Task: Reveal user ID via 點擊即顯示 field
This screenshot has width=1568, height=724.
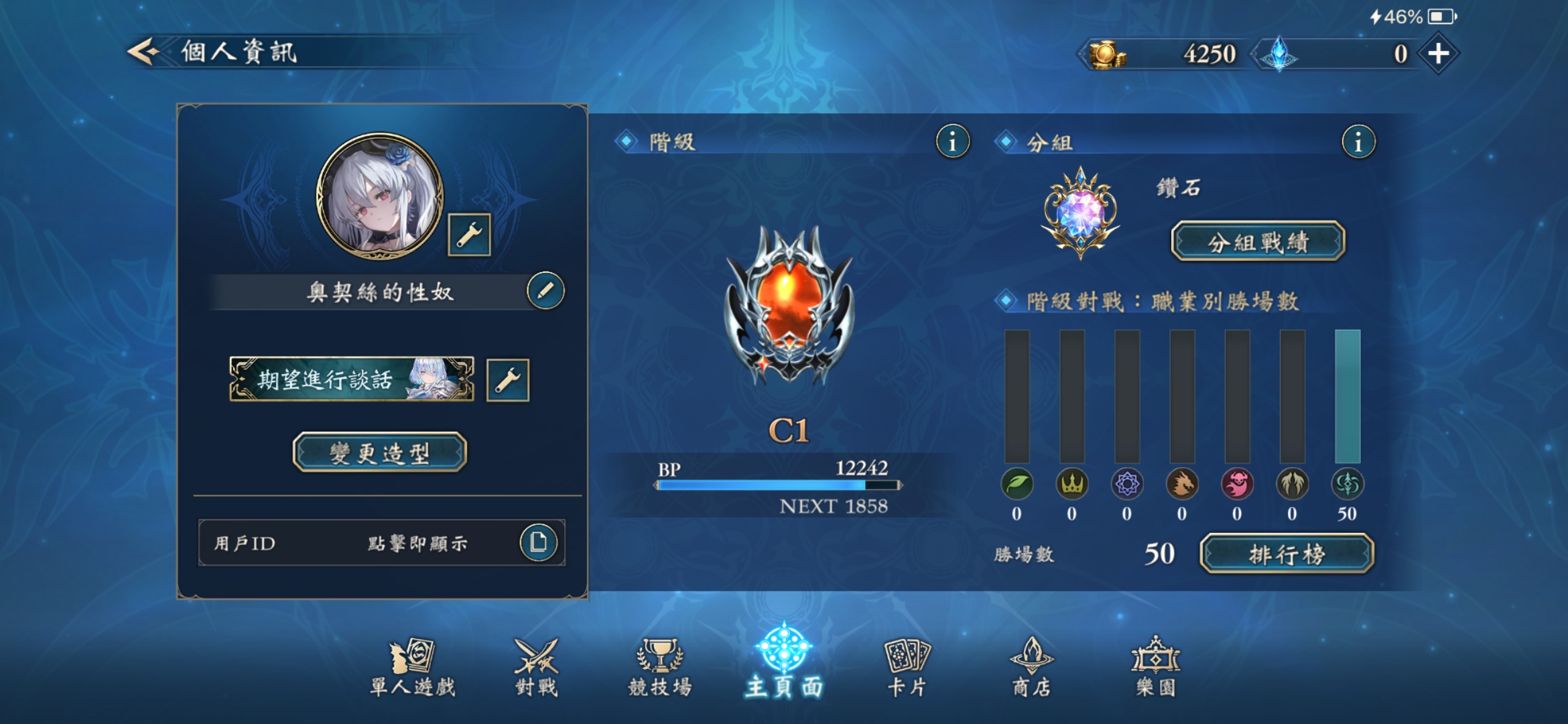Action: [382, 543]
